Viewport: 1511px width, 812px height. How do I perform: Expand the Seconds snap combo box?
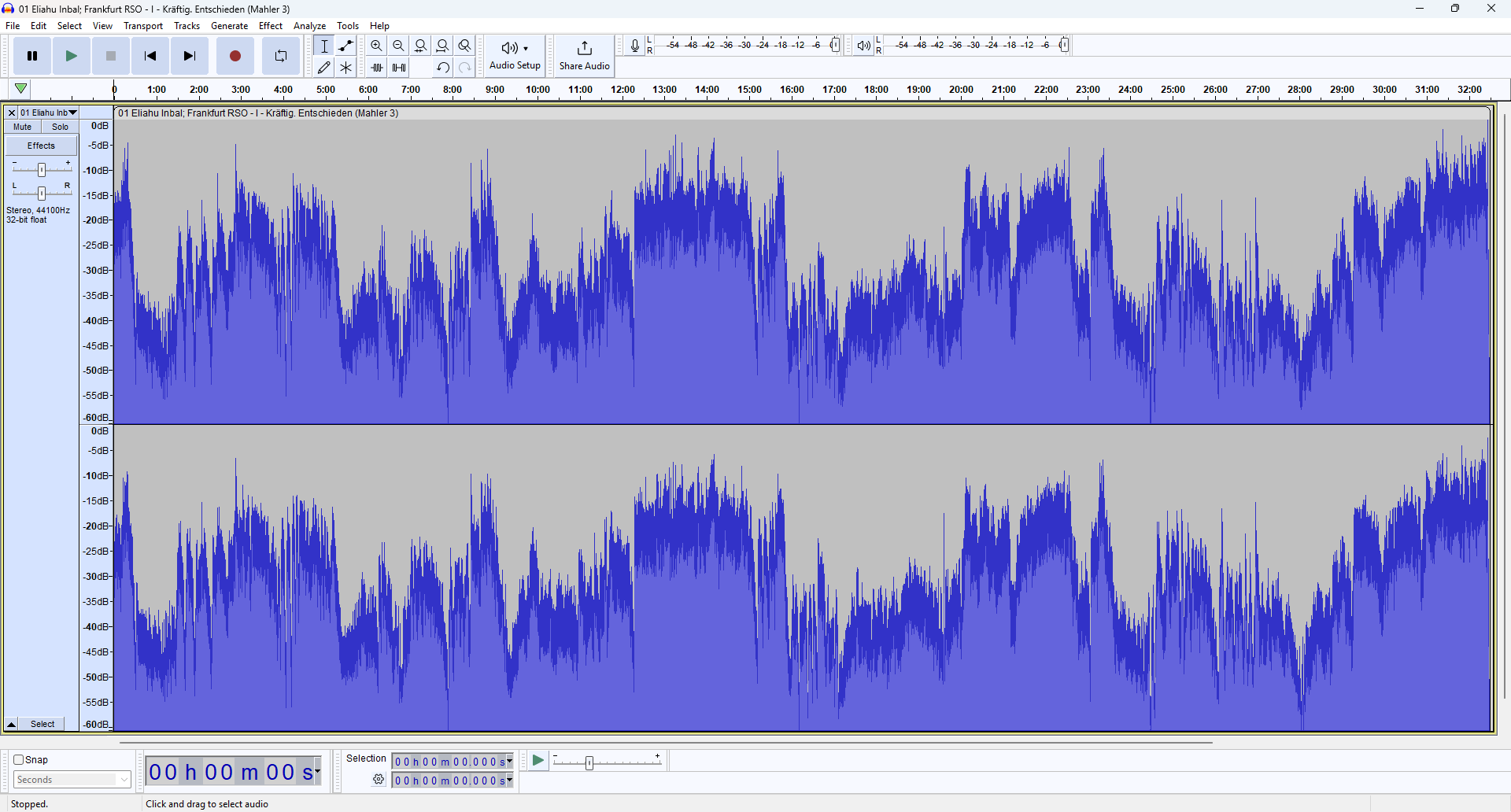72,780
